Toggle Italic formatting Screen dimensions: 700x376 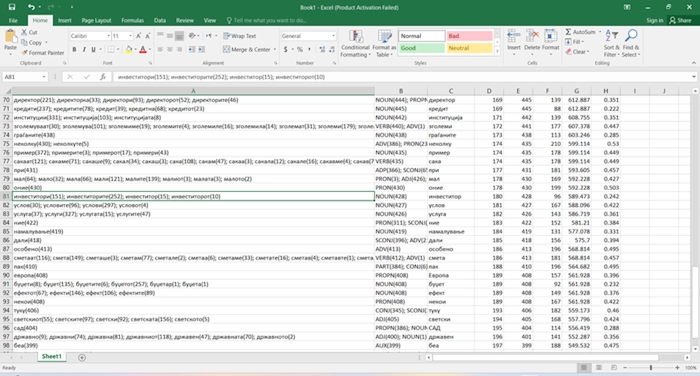(83, 50)
